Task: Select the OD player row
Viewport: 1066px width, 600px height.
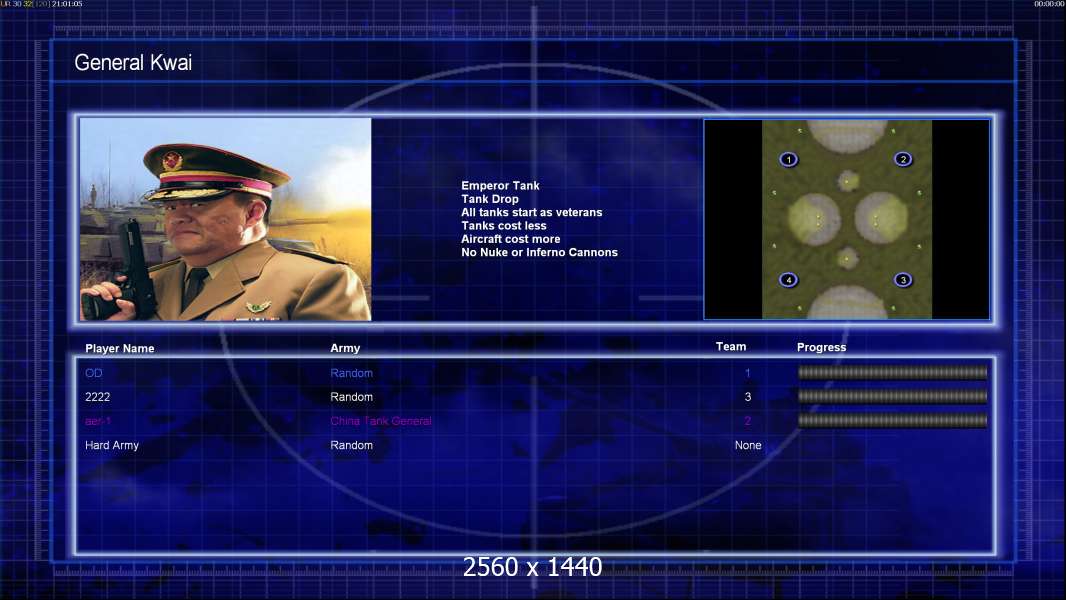Action: click(x=536, y=373)
